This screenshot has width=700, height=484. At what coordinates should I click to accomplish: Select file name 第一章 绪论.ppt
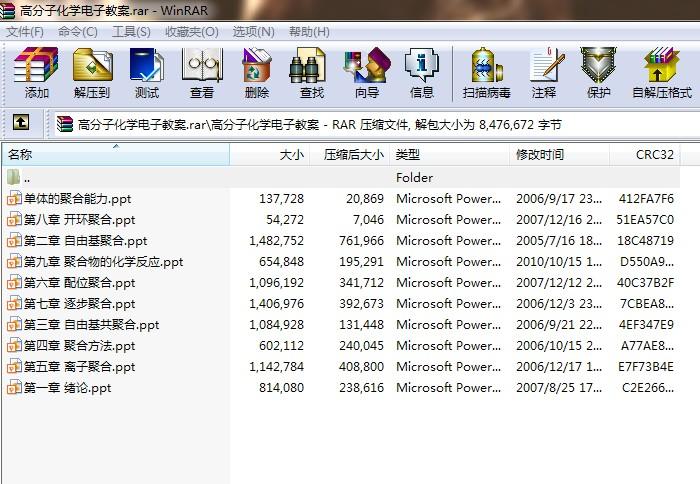(67, 387)
